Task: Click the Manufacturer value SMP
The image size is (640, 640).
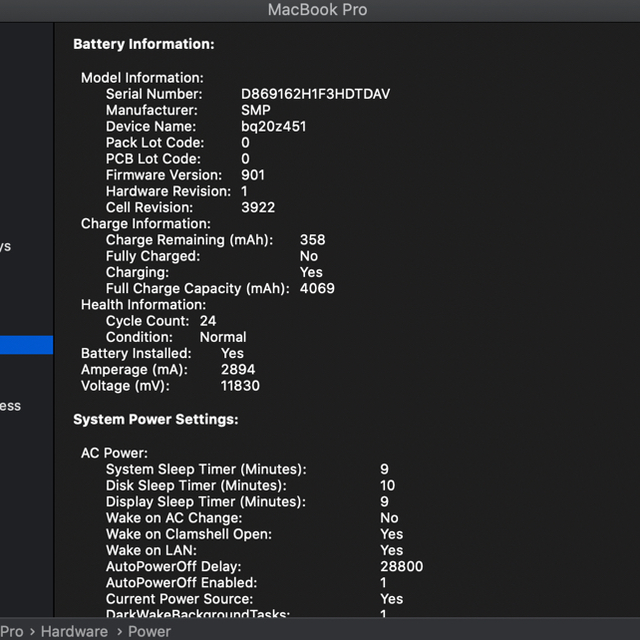Action: [256, 110]
